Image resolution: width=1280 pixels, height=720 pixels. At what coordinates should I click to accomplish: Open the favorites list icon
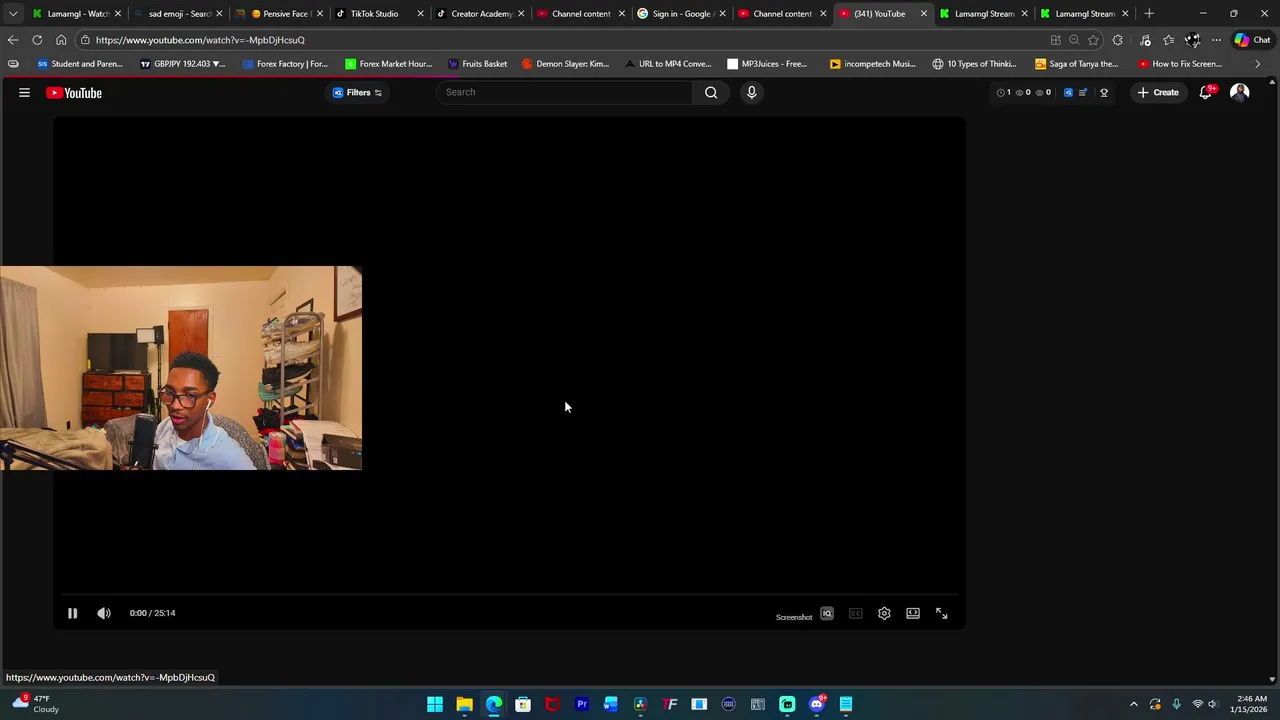(x=1168, y=40)
